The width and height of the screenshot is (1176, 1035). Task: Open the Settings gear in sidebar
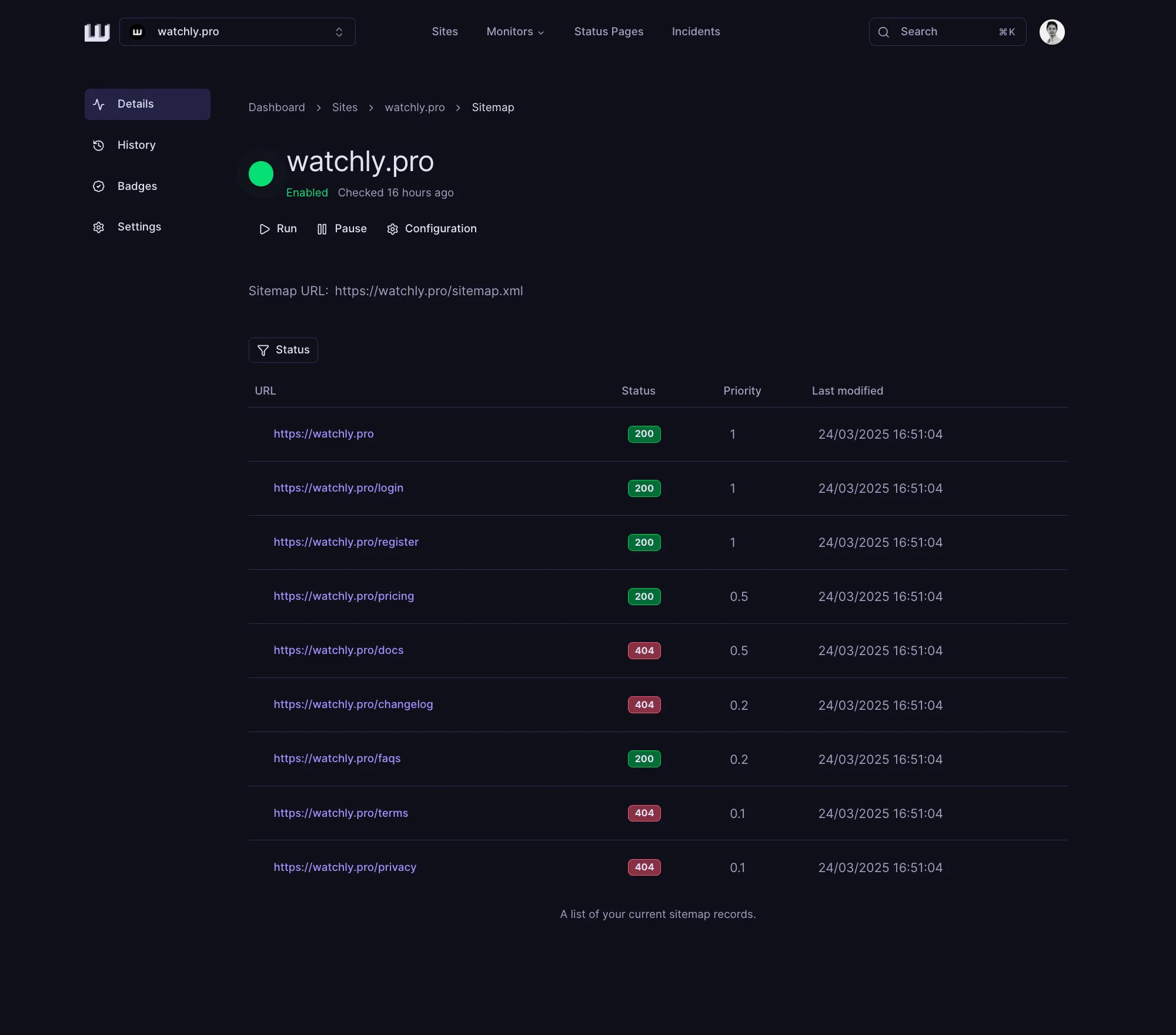tap(99, 227)
